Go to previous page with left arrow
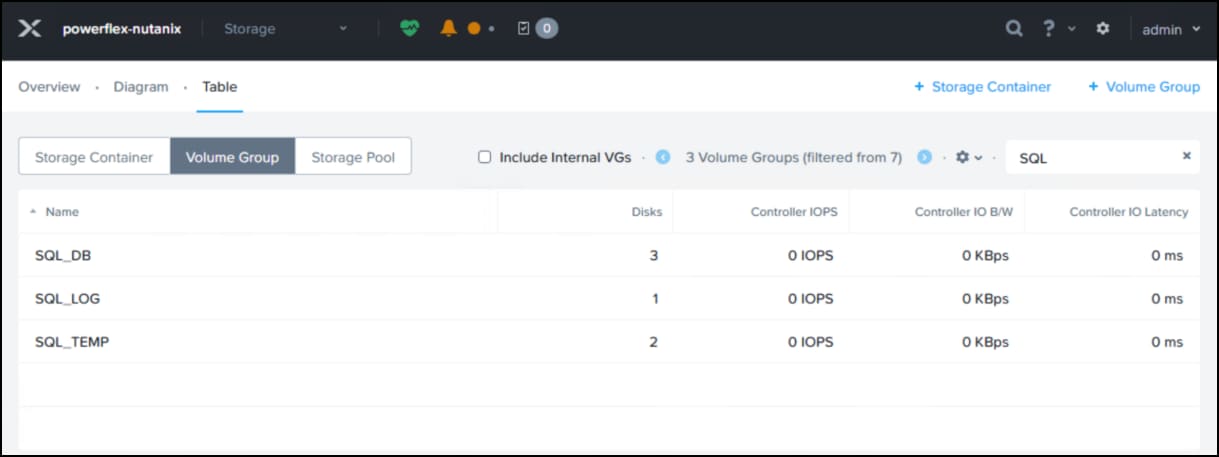1219x457 pixels. (x=662, y=157)
